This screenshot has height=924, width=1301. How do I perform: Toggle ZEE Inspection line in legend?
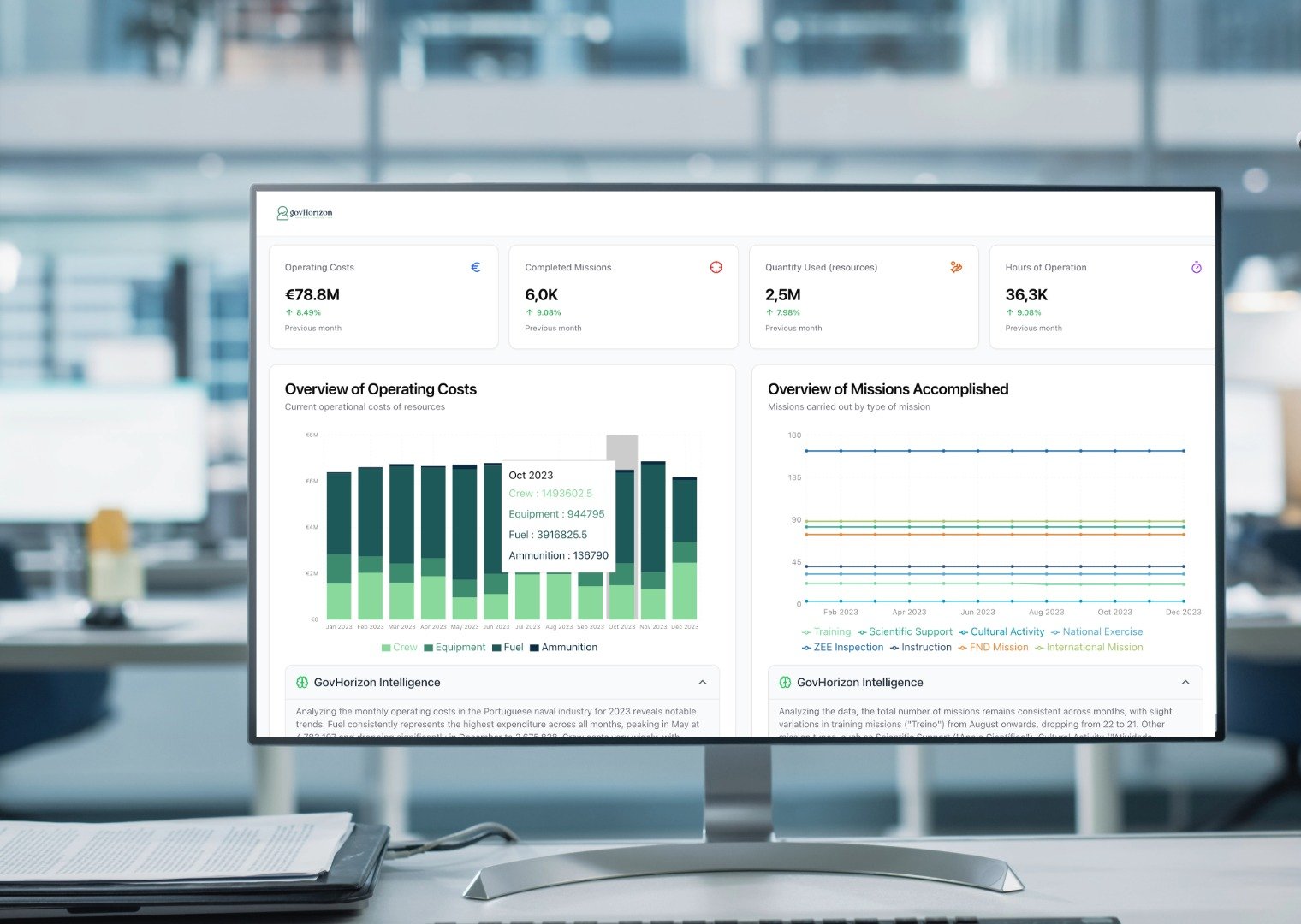[x=842, y=648]
